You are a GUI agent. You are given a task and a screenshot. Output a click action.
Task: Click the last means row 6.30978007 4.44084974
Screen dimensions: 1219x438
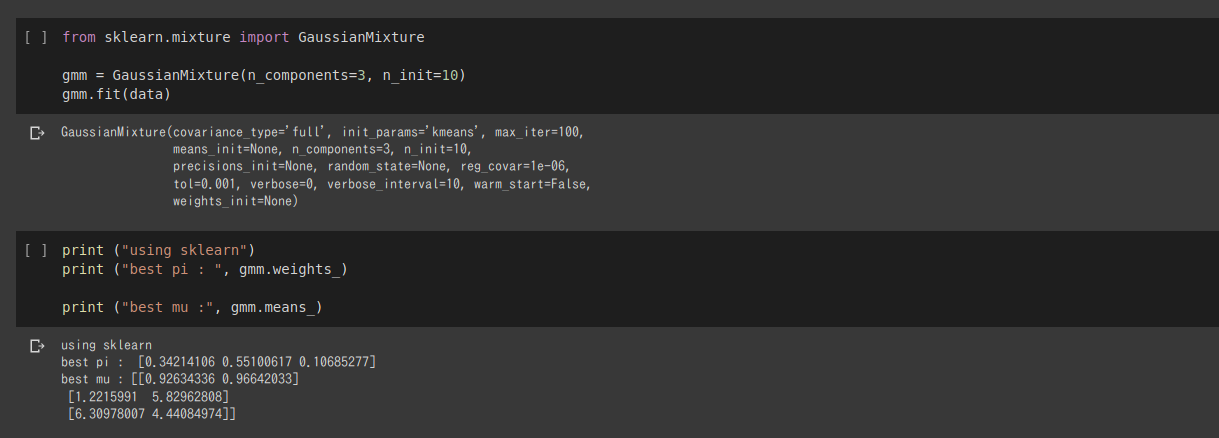(152, 413)
